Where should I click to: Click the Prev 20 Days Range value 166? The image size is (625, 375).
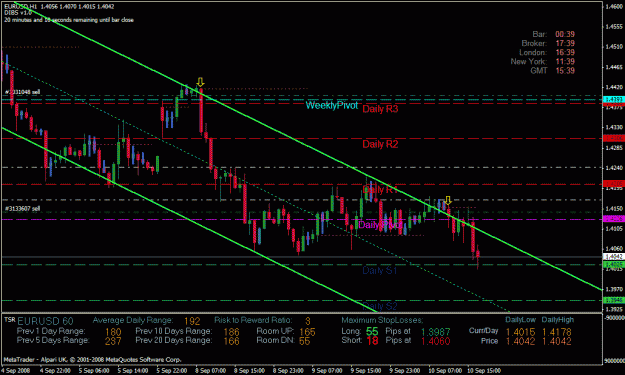(x=232, y=341)
